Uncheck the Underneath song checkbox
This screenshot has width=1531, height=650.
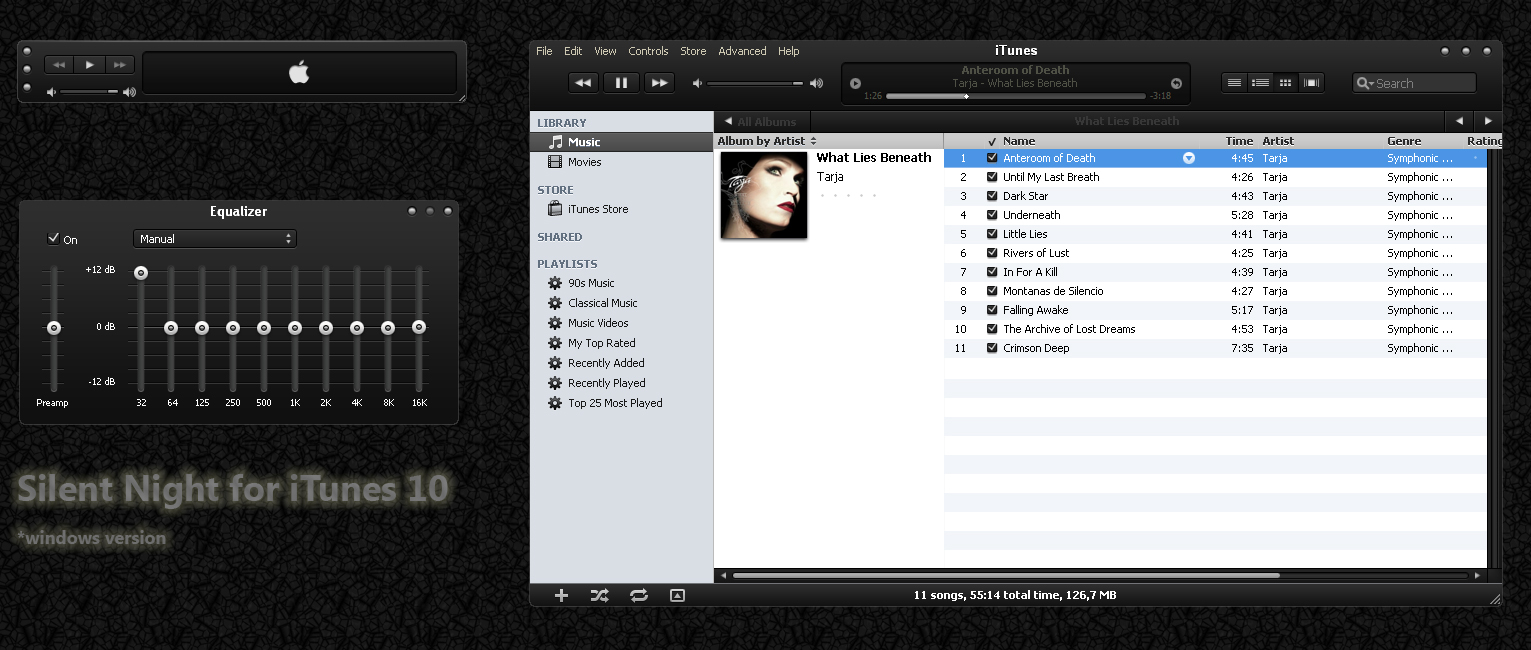992,215
